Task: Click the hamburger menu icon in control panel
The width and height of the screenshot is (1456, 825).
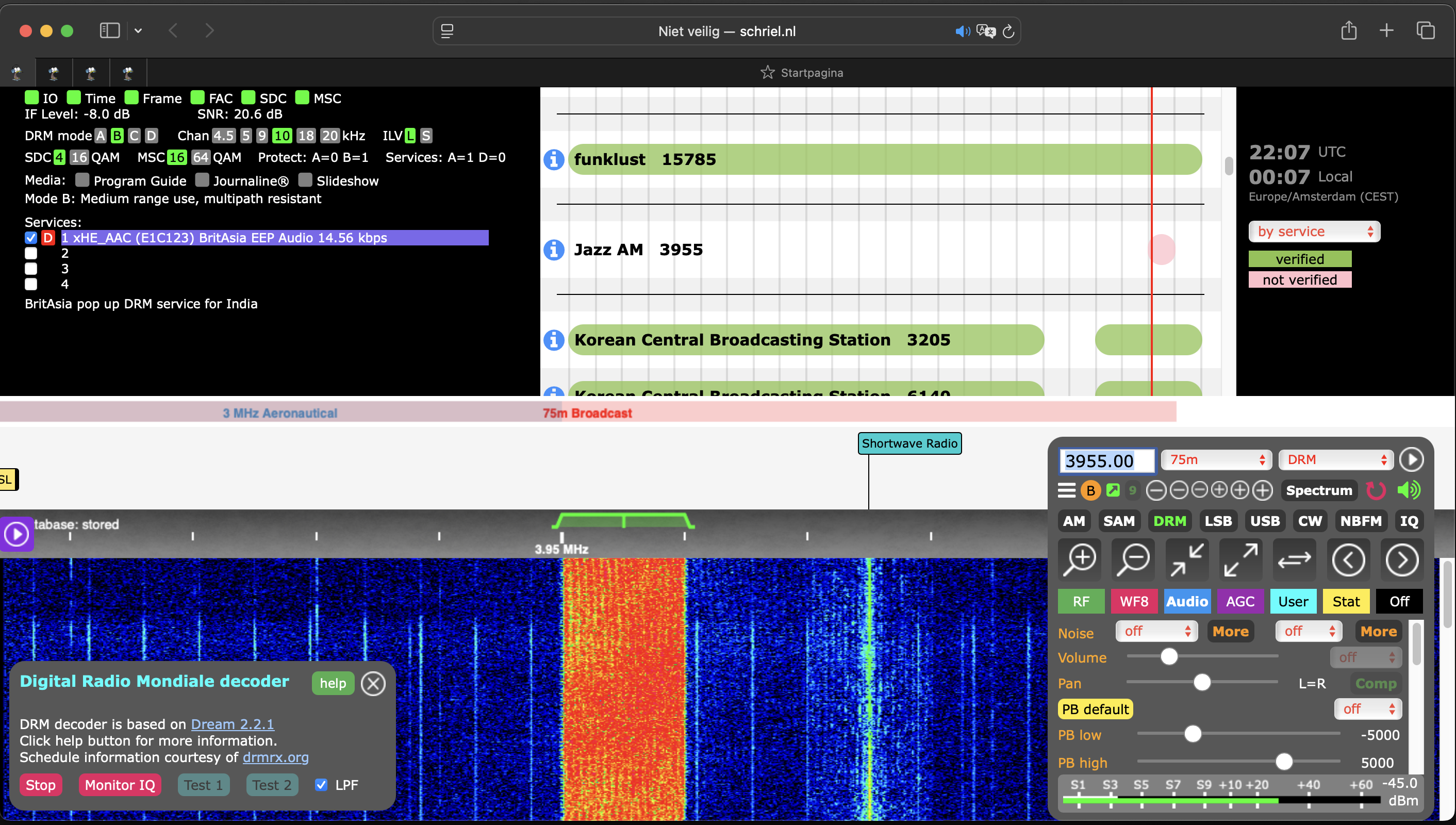Action: pos(1067,490)
